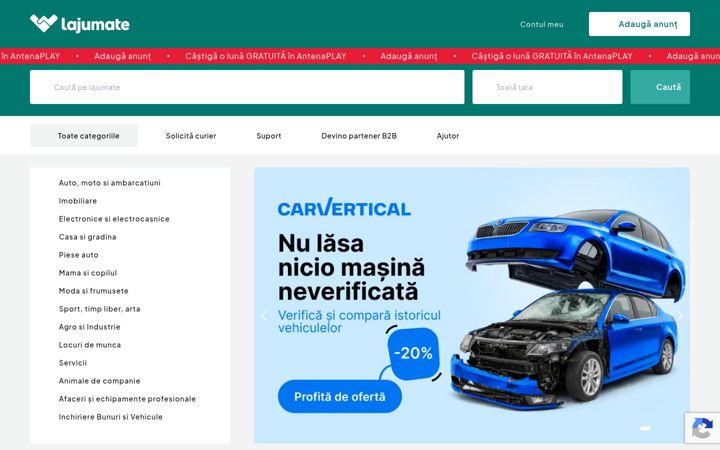720x450 pixels.
Task: Click the carousel slide indicator dot
Action: pyautogui.click(x=645, y=428)
